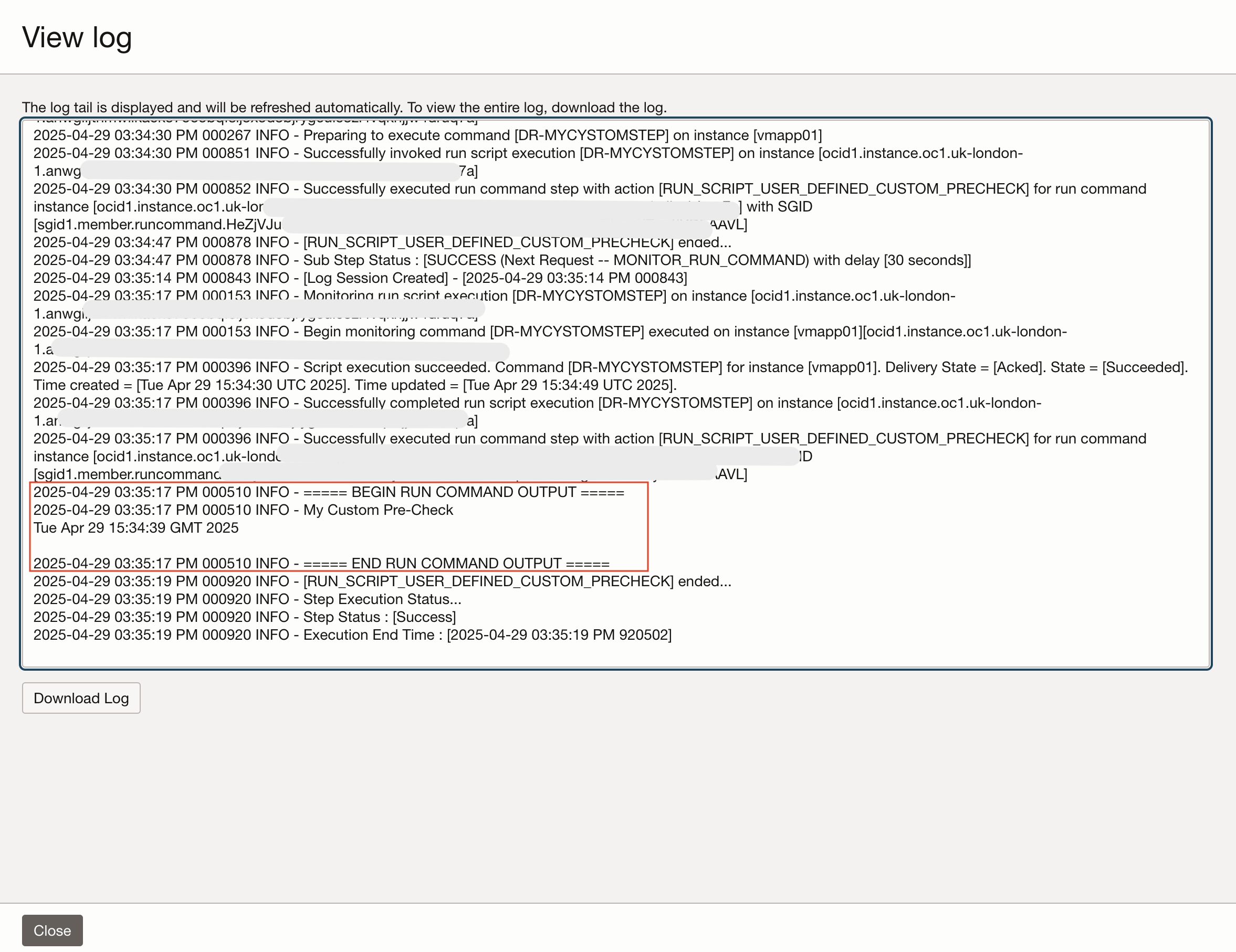Click the Sub Step Status SUCCESS entry
The height and width of the screenshot is (952, 1236).
498,260
